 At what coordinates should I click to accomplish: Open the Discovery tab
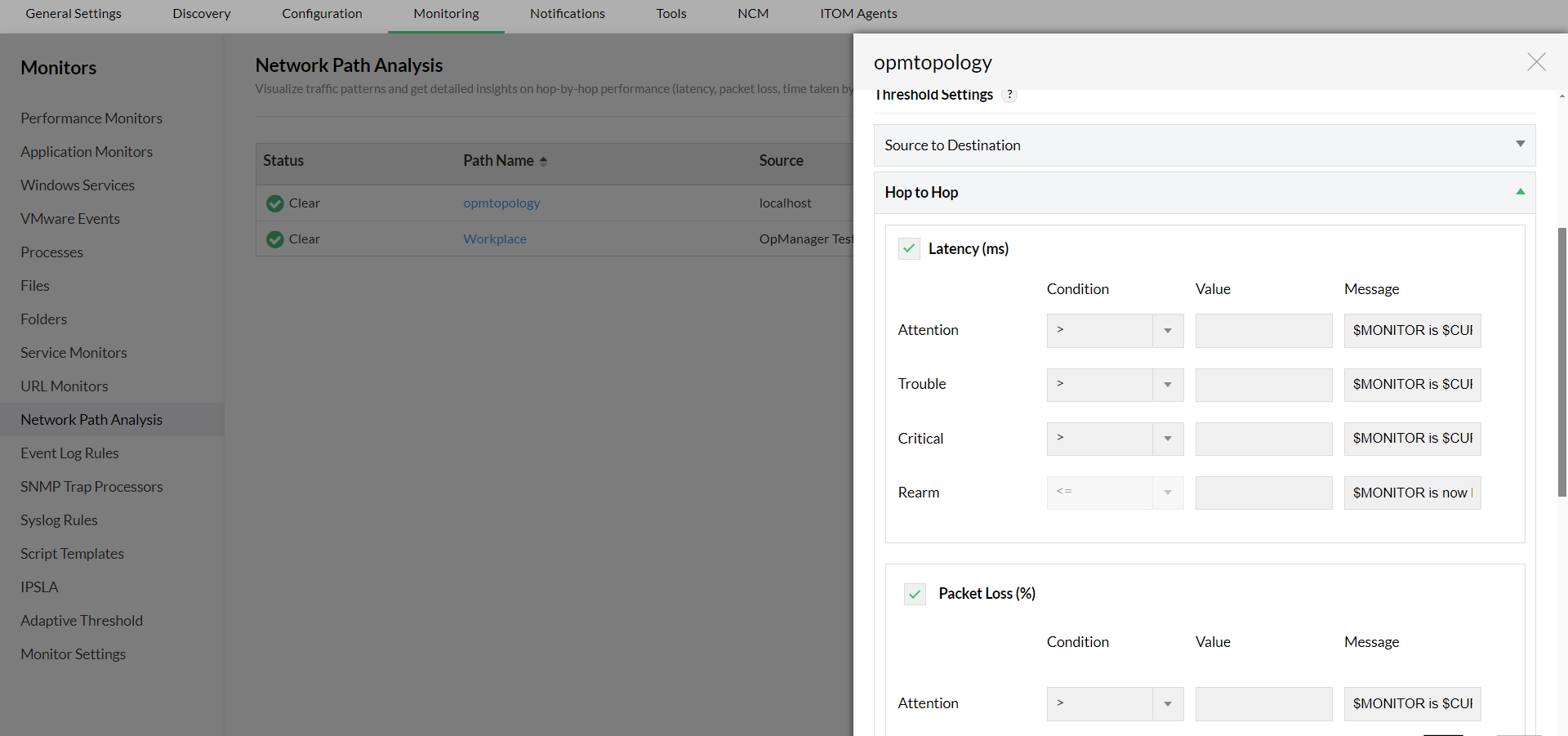pyautogui.click(x=202, y=14)
